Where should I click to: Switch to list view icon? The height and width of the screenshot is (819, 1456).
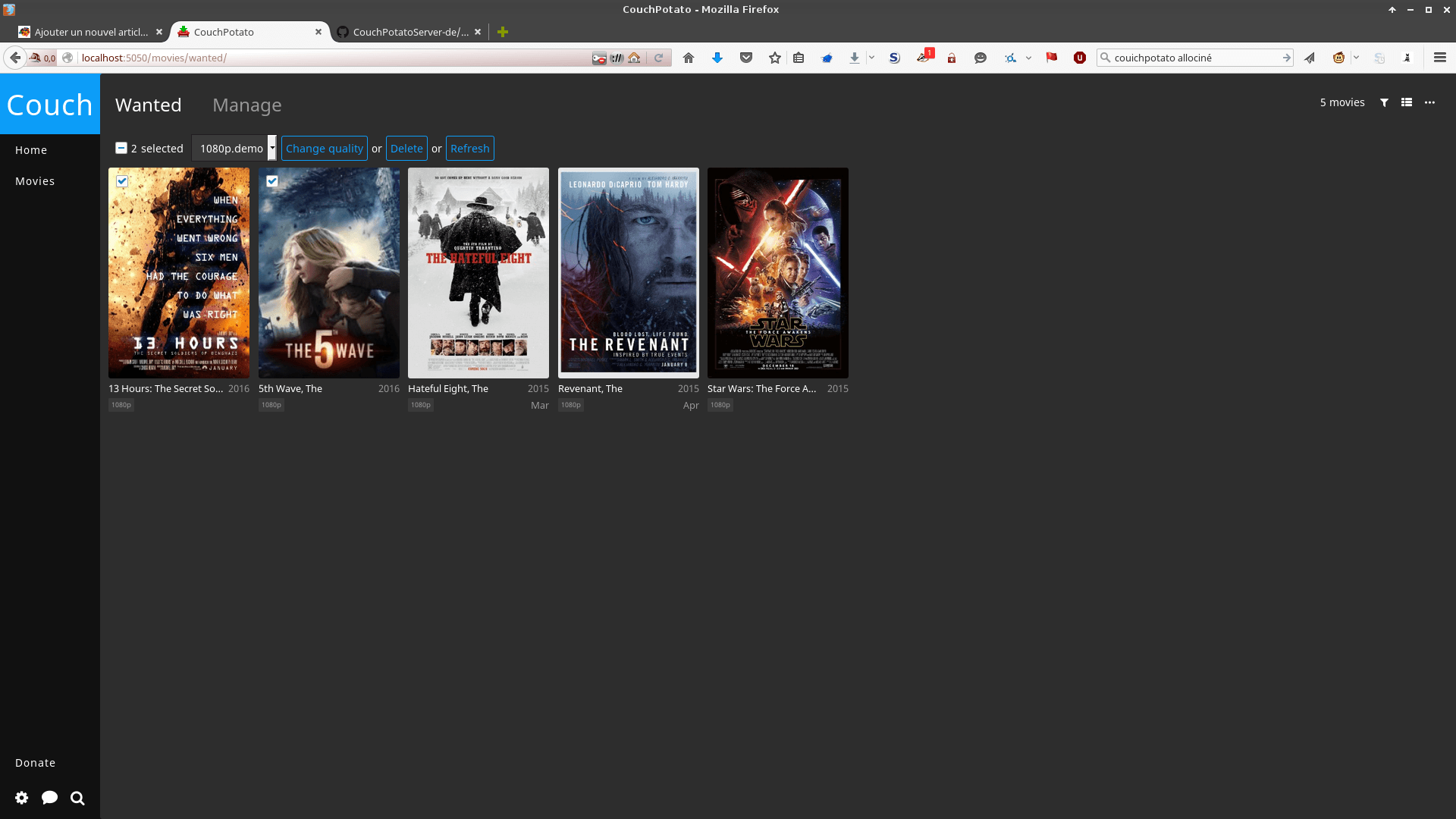pos(1407,102)
